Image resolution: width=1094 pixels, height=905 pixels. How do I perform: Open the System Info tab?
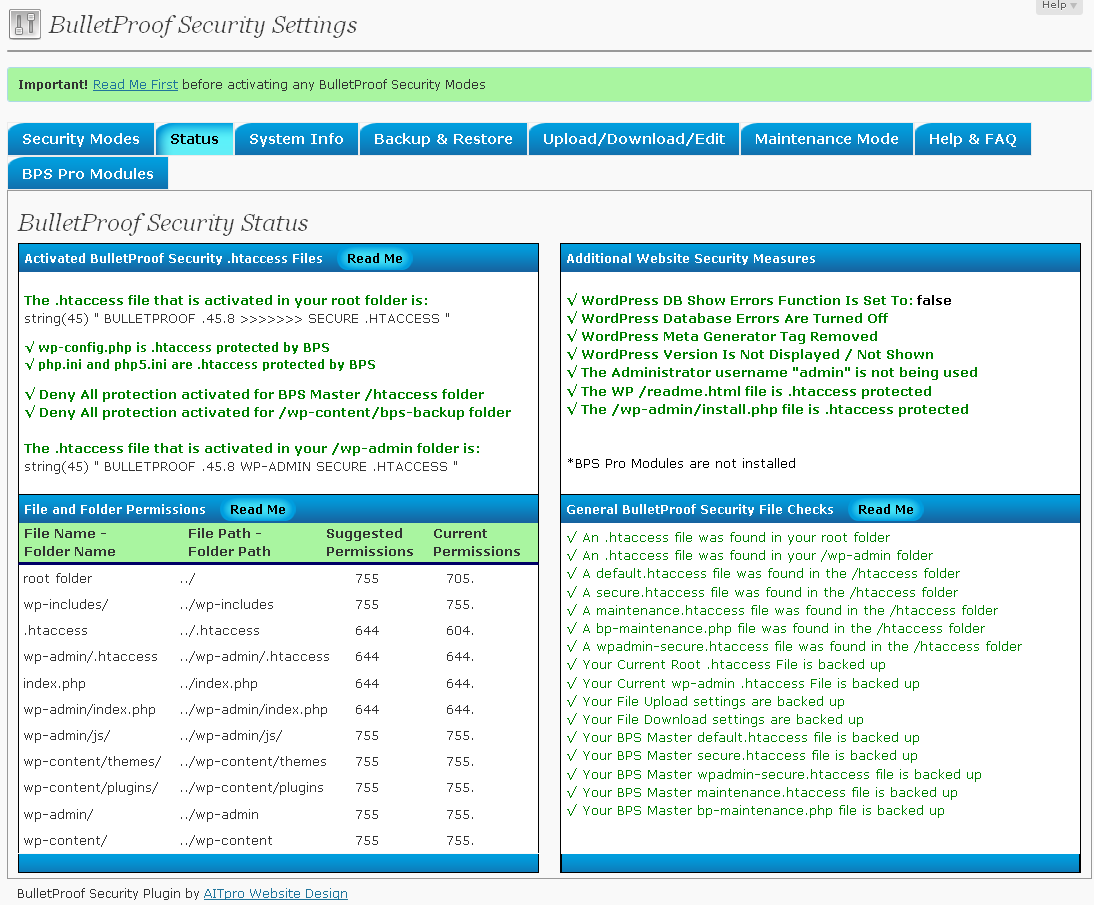297,139
